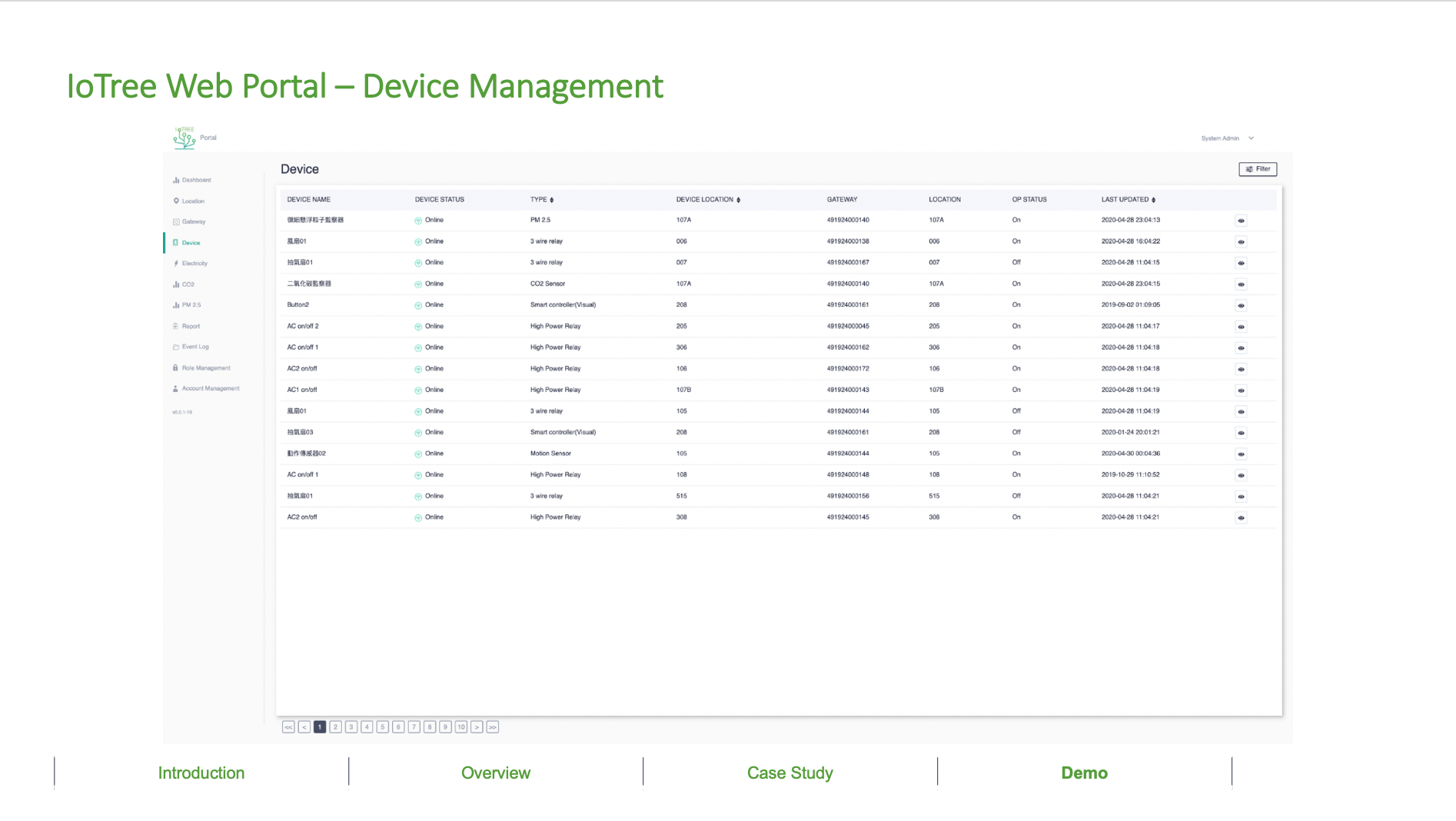Open Event Log in the sidebar
Image resolution: width=1456 pixels, height=821 pixels.
click(x=191, y=347)
